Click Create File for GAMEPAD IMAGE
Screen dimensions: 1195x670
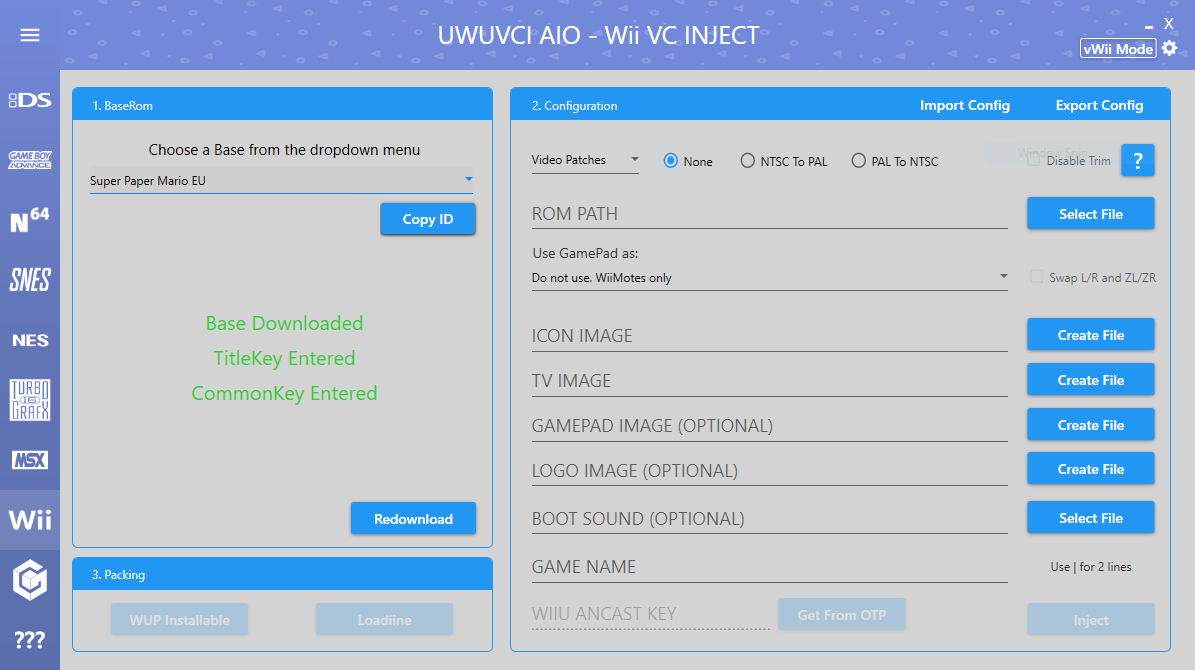(1091, 425)
